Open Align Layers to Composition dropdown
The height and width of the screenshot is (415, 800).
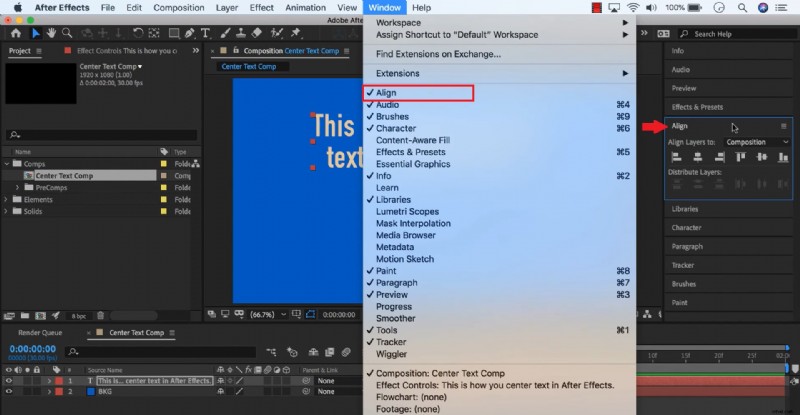pyautogui.click(x=757, y=142)
